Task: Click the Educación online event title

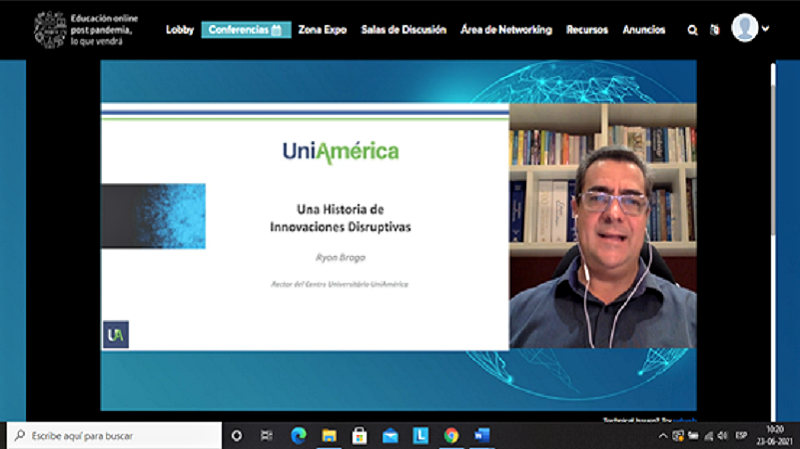Action: tap(104, 30)
